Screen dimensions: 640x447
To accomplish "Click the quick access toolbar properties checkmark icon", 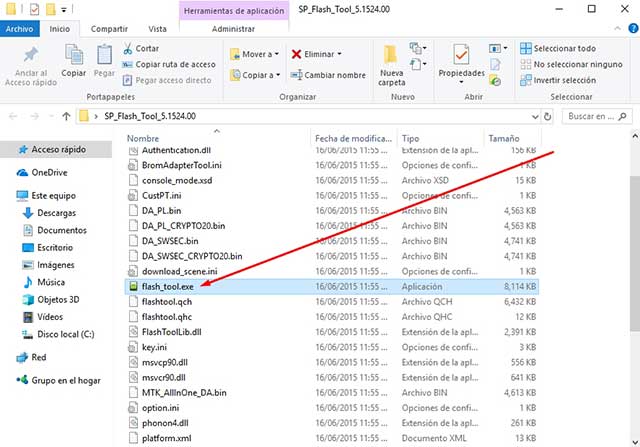I will click(x=34, y=9).
